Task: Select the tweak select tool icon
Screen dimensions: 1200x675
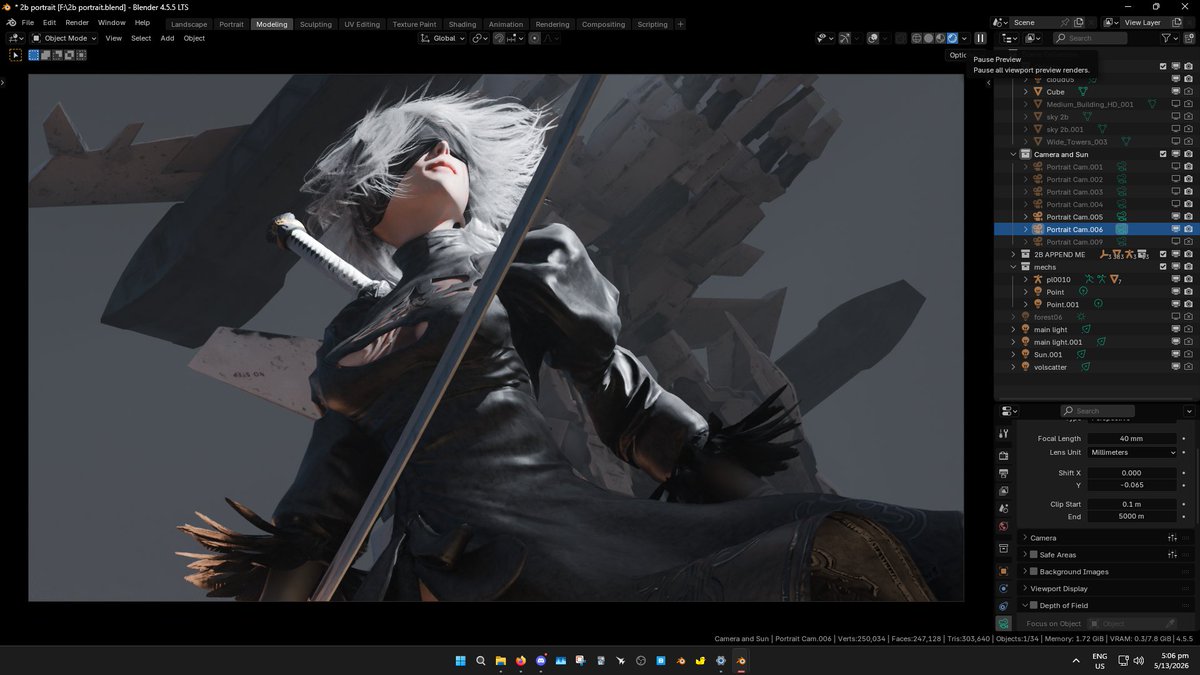Action: click(x=16, y=55)
